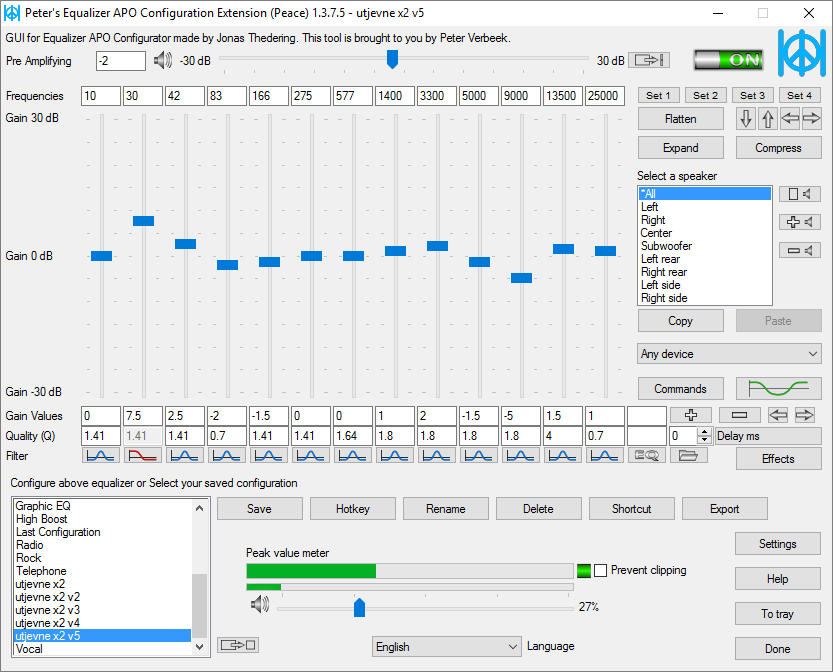Image resolution: width=833 pixels, height=672 pixels.
Task: Click the arrow-and-box icon below the configuration list
Action: [238, 645]
